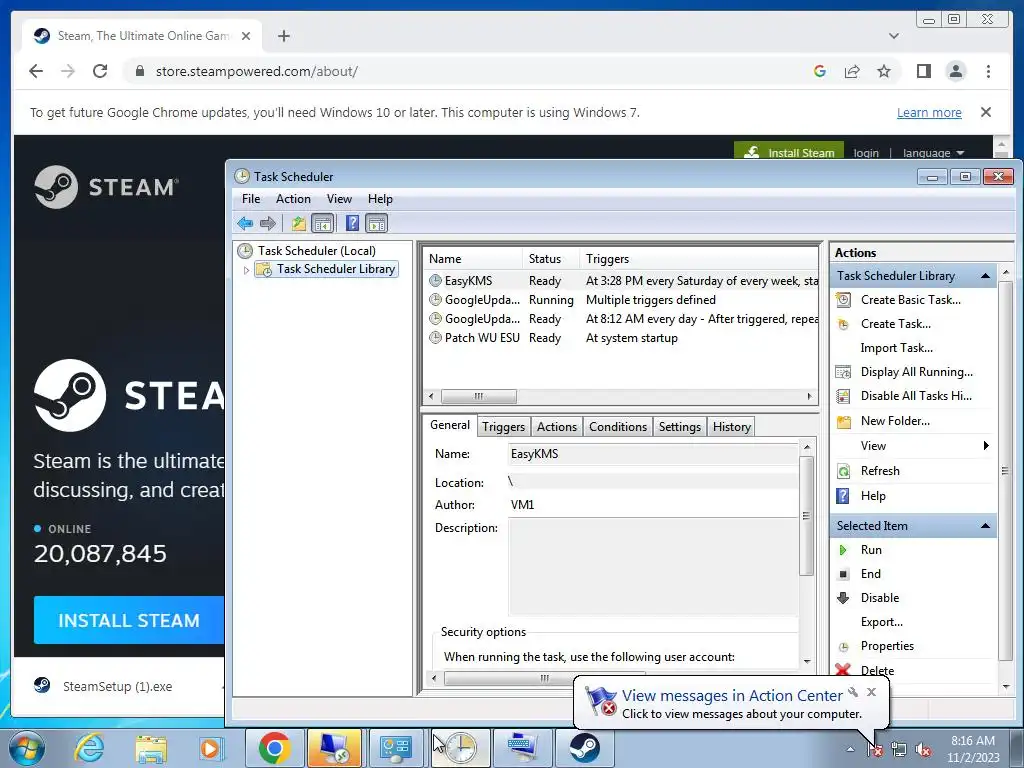
Task: End the selected task
Action: (871, 574)
